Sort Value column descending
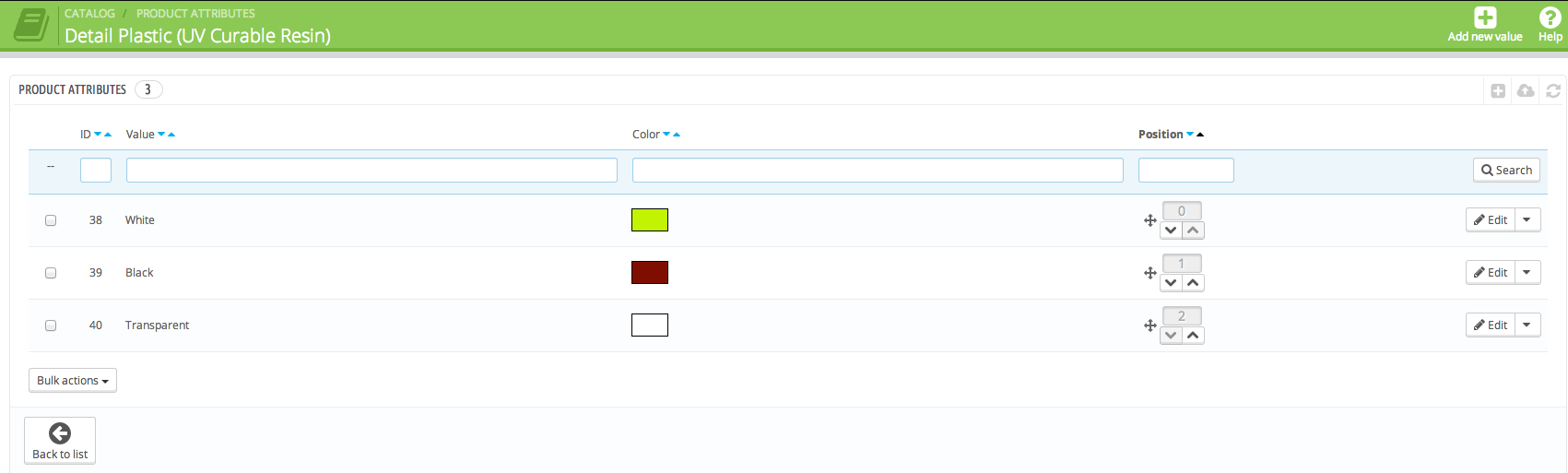Viewport: 1568px width, 473px height. coord(161,135)
